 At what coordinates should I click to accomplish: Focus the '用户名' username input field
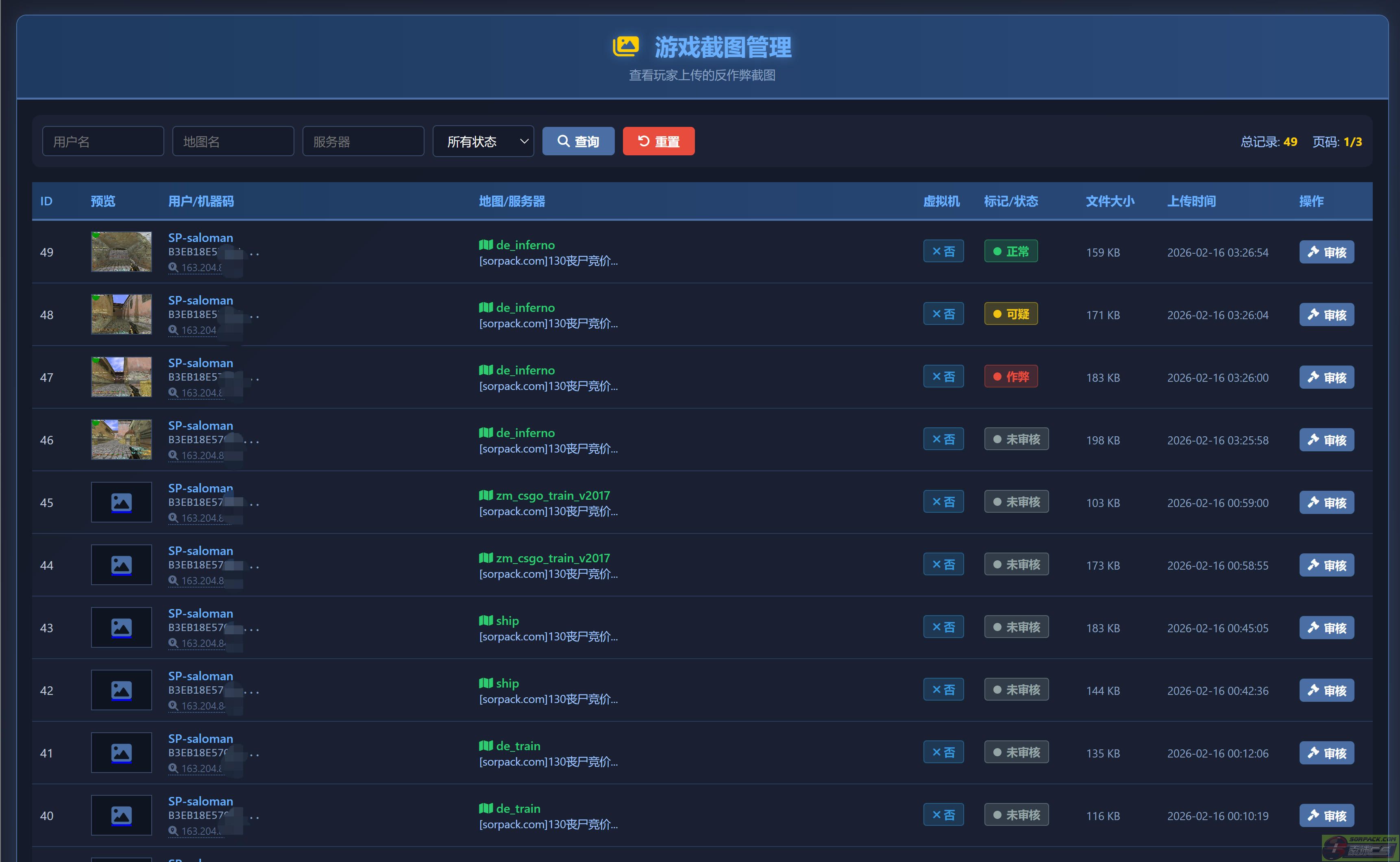click(x=103, y=141)
